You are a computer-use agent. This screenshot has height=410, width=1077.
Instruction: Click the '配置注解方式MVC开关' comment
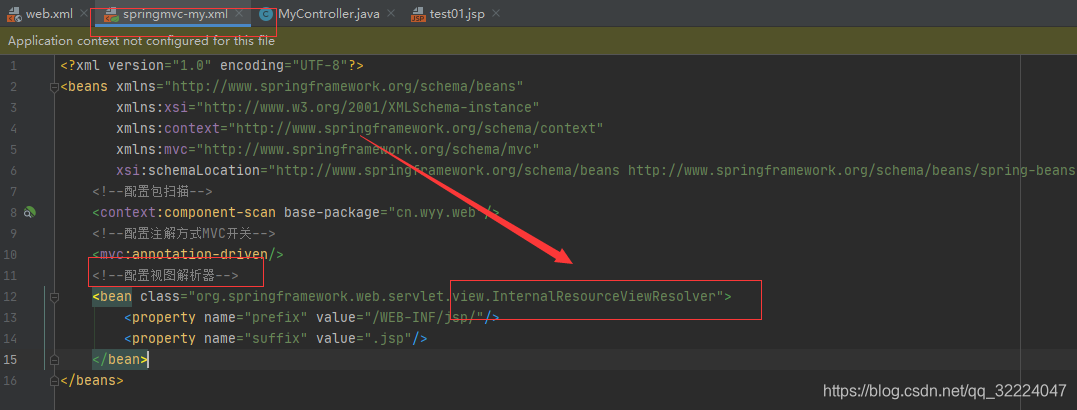coord(184,234)
